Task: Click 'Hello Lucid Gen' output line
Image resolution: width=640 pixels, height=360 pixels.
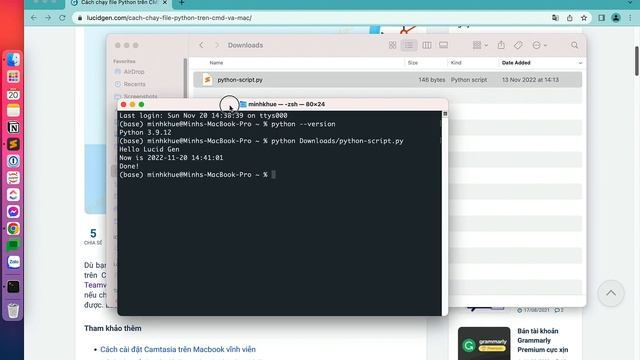Action: point(149,149)
